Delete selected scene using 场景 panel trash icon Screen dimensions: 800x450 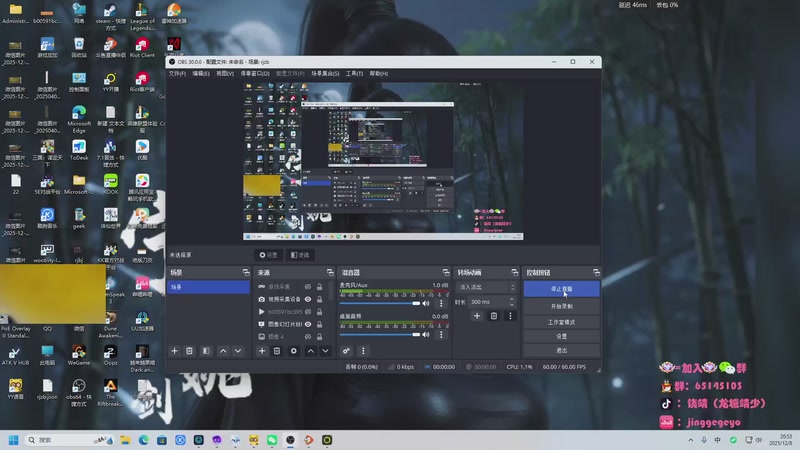click(189, 351)
